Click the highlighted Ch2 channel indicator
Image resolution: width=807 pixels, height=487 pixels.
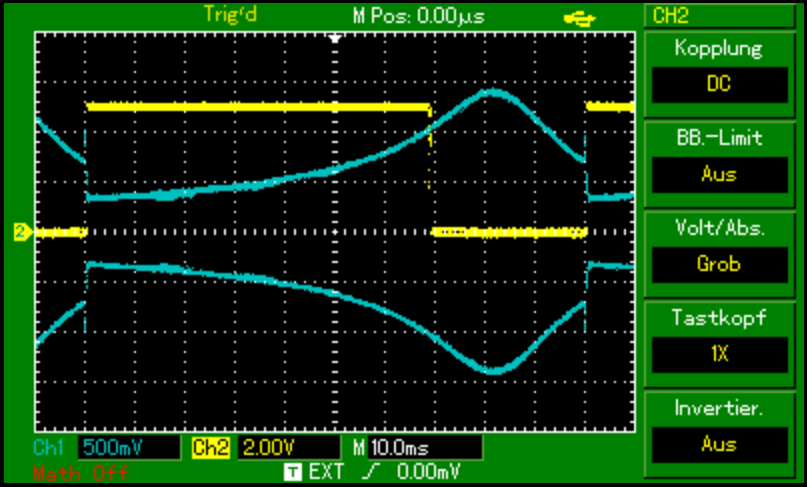coord(211,447)
